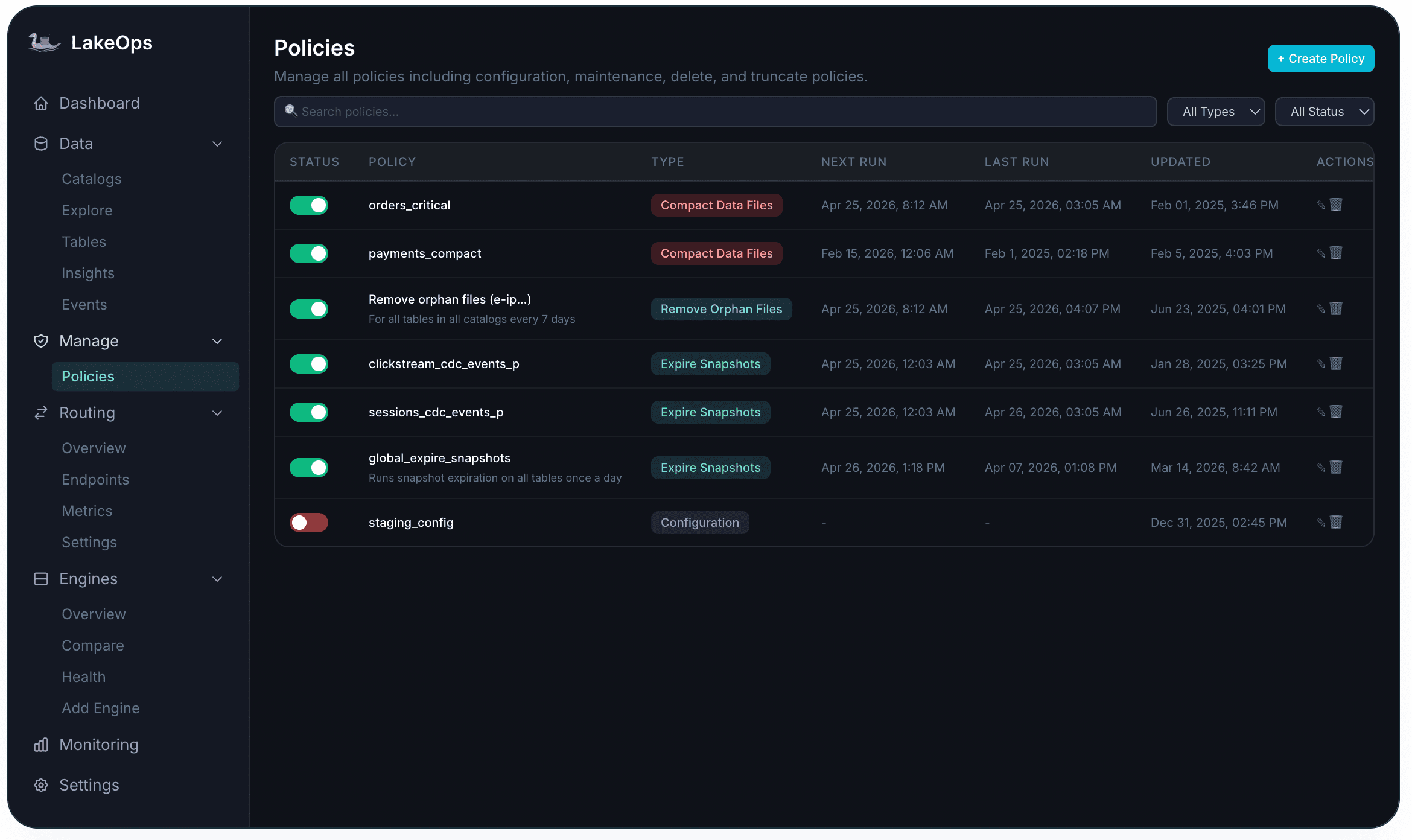Open Settings under the Routing section
Image resolution: width=1412 pixels, height=840 pixels.
pos(89,542)
